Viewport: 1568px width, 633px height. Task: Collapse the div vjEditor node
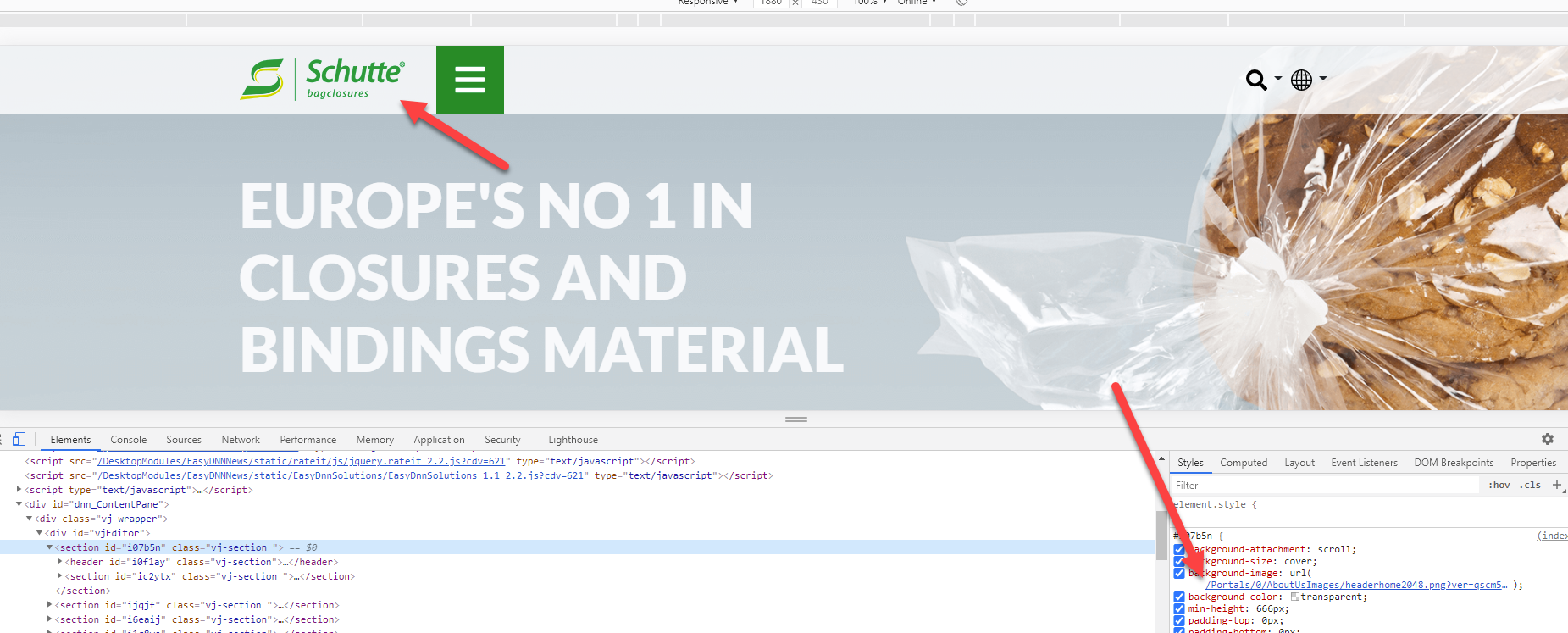coord(39,532)
